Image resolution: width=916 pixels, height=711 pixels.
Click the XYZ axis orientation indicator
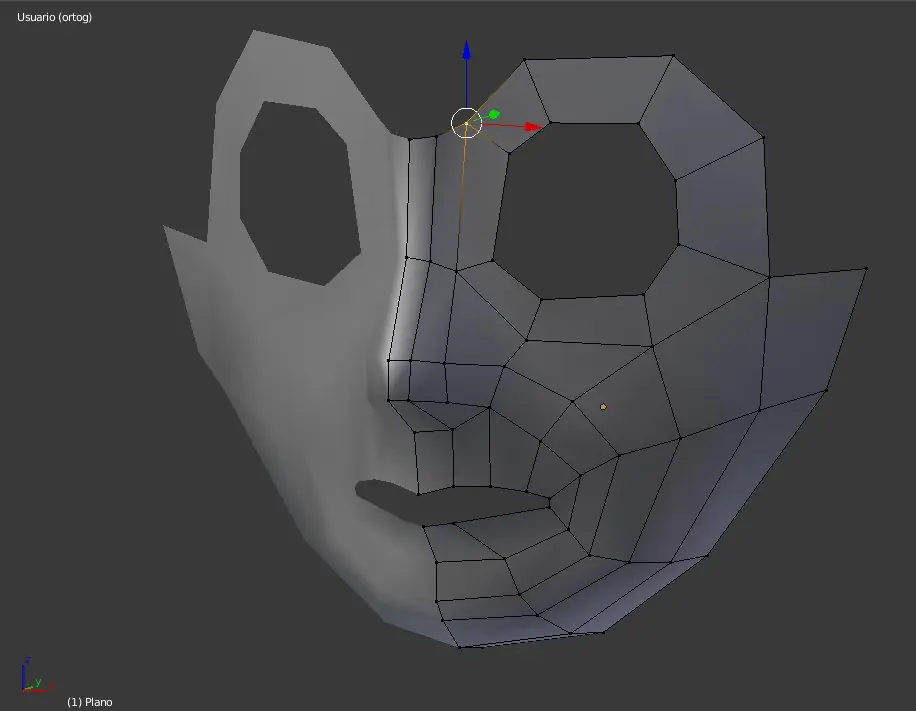(x=29, y=675)
